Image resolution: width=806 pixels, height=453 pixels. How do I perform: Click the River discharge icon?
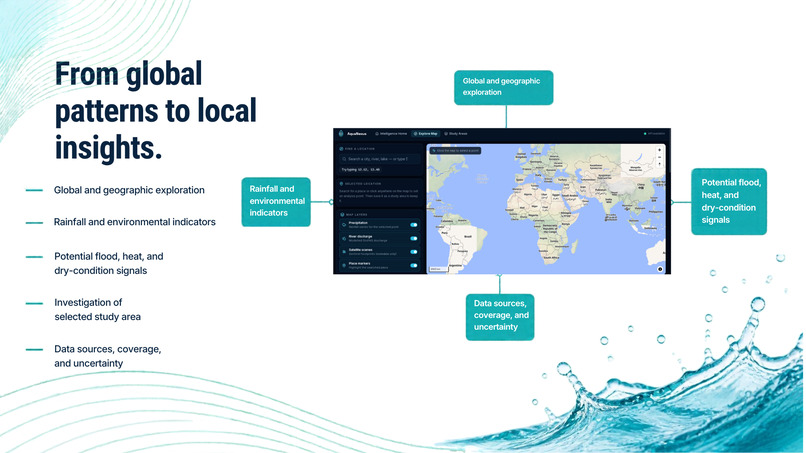pos(344,238)
